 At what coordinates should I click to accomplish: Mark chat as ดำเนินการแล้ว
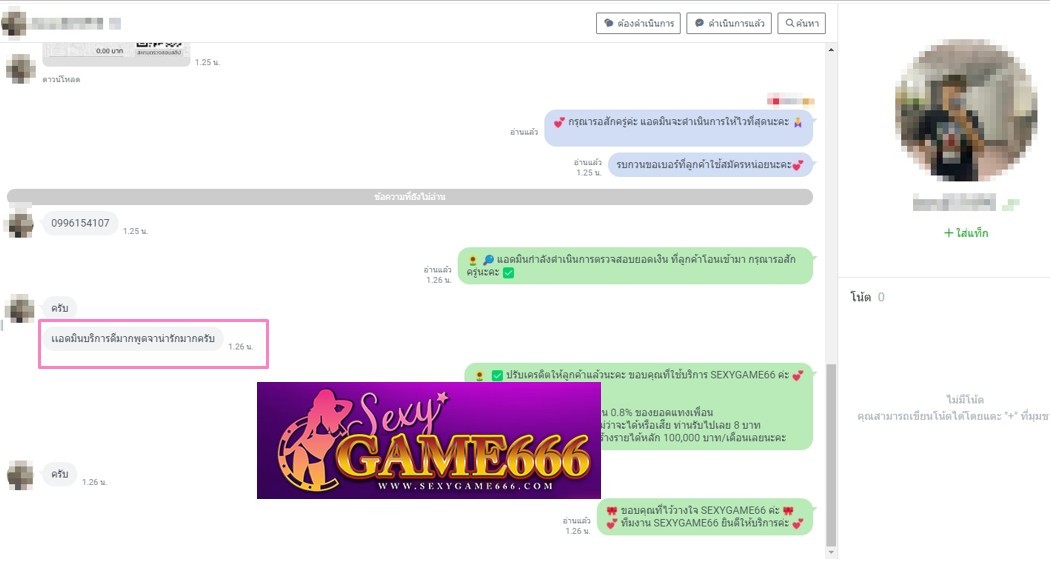click(728, 23)
